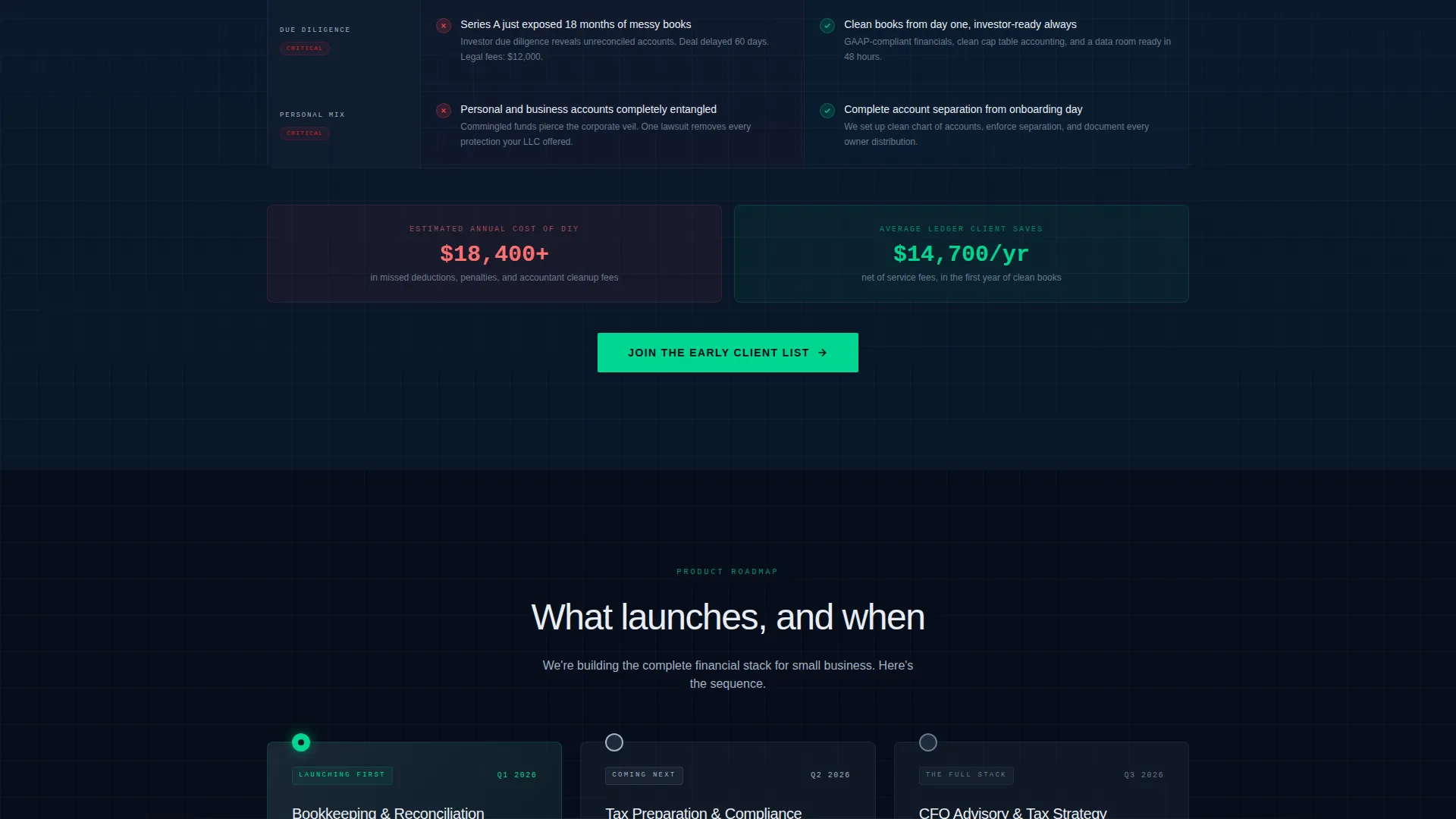Click the missed deductions and penalties caption
This screenshot has width=1456, height=819.
(x=494, y=278)
